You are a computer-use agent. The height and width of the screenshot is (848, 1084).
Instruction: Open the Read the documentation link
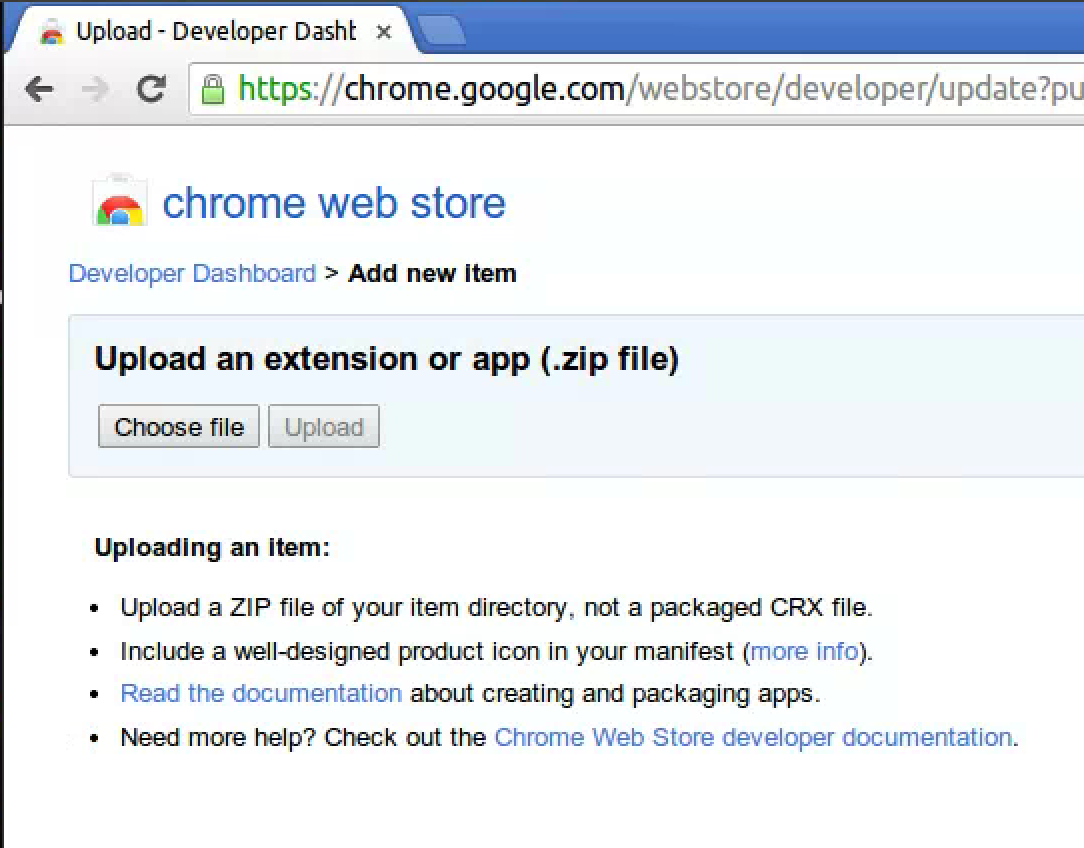(x=261, y=693)
